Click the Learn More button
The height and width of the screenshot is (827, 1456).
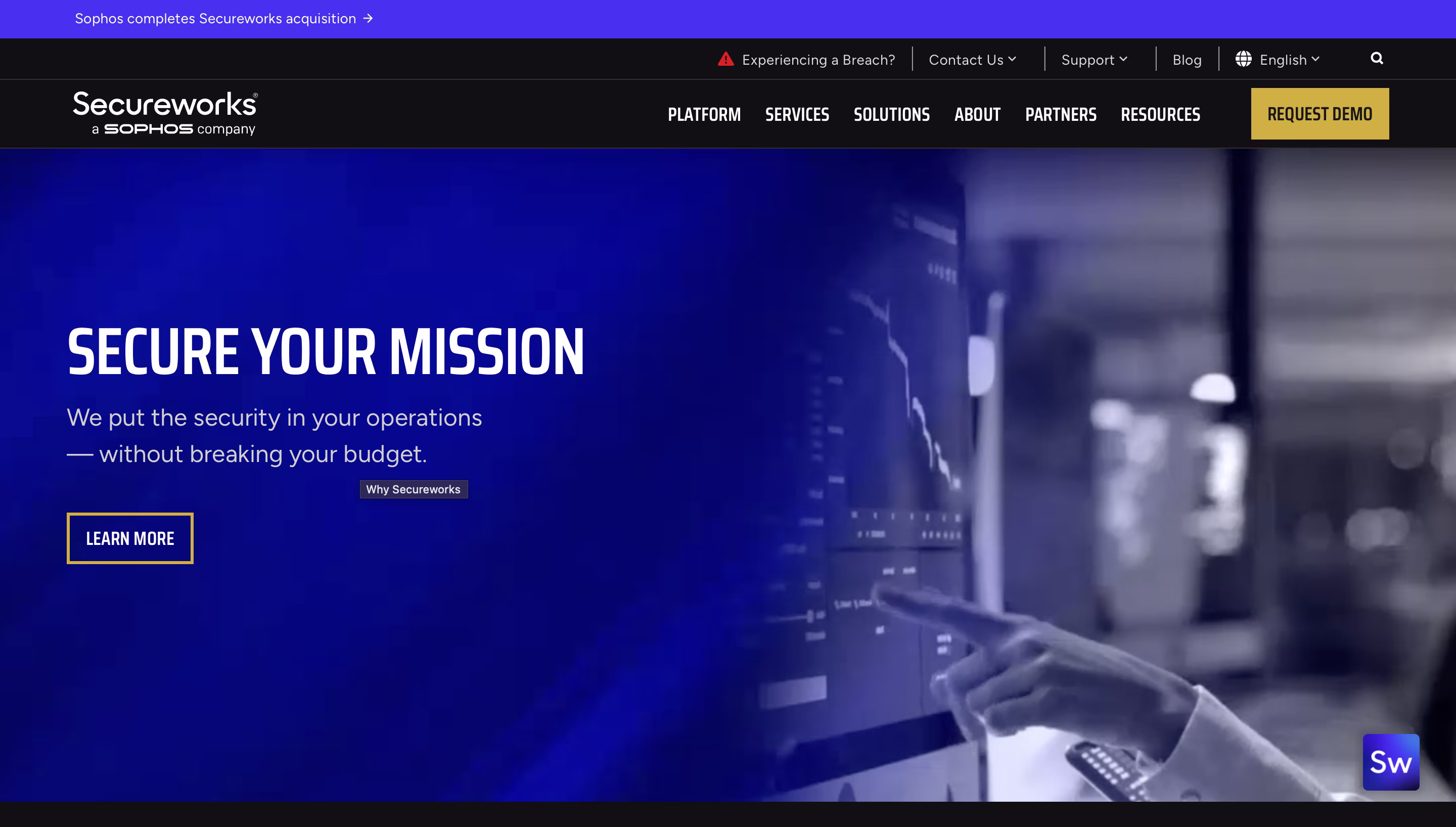coord(130,538)
